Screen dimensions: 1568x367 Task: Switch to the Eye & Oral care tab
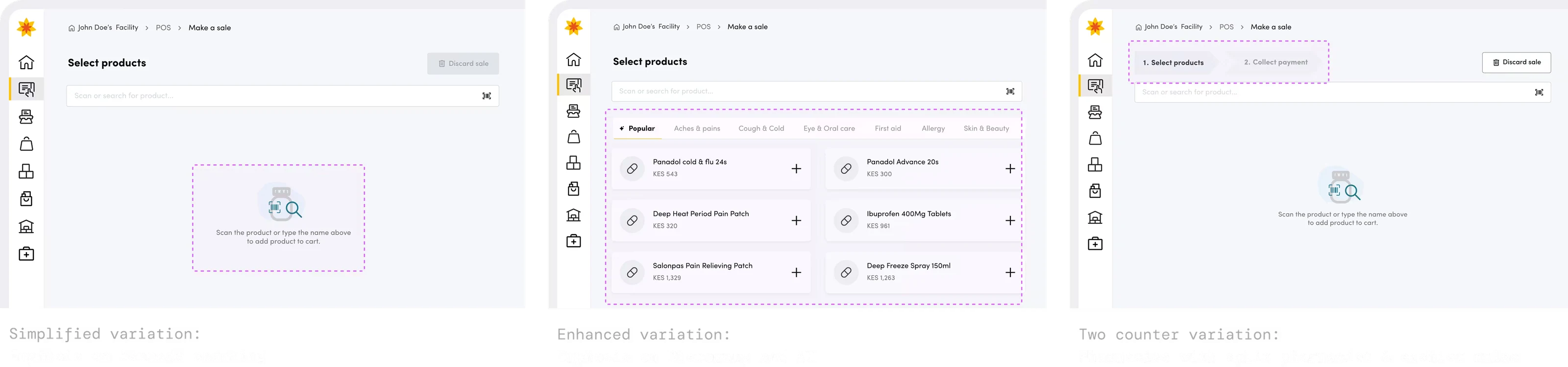pos(829,129)
